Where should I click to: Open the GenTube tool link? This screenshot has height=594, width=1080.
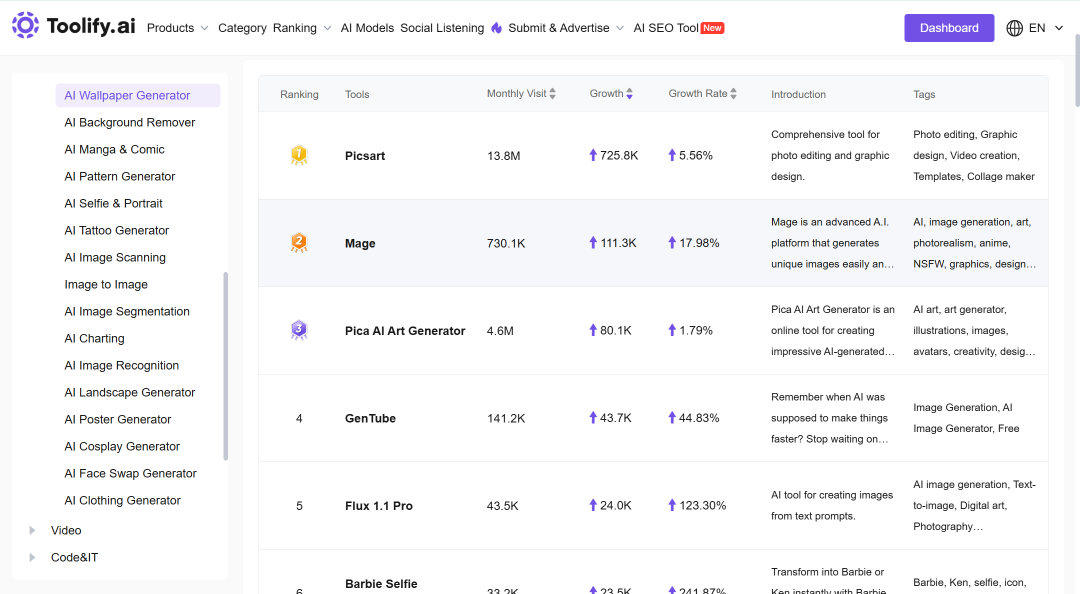click(371, 418)
